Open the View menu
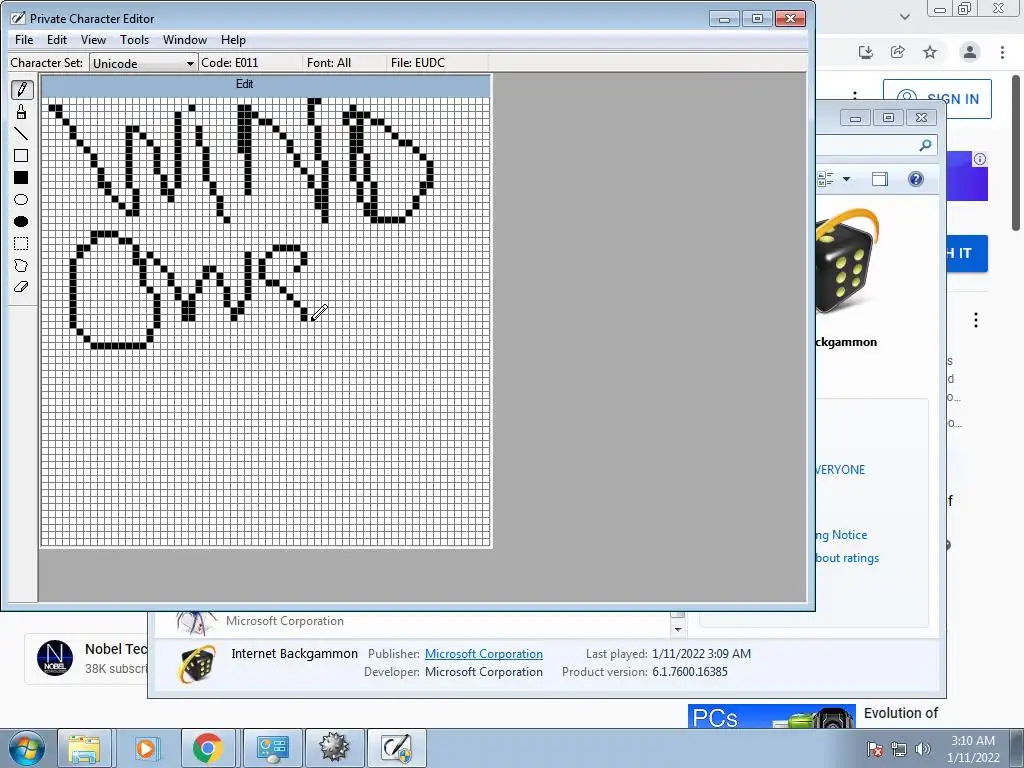The width and height of the screenshot is (1024, 768). pos(93,40)
